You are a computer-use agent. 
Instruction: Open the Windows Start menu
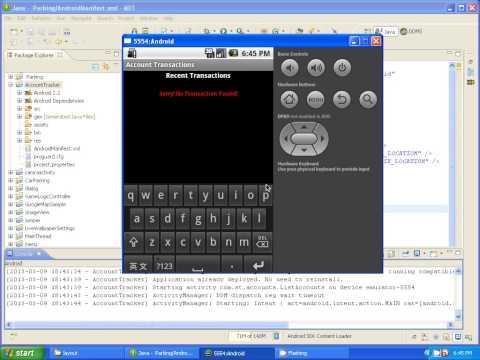[x=23, y=353]
